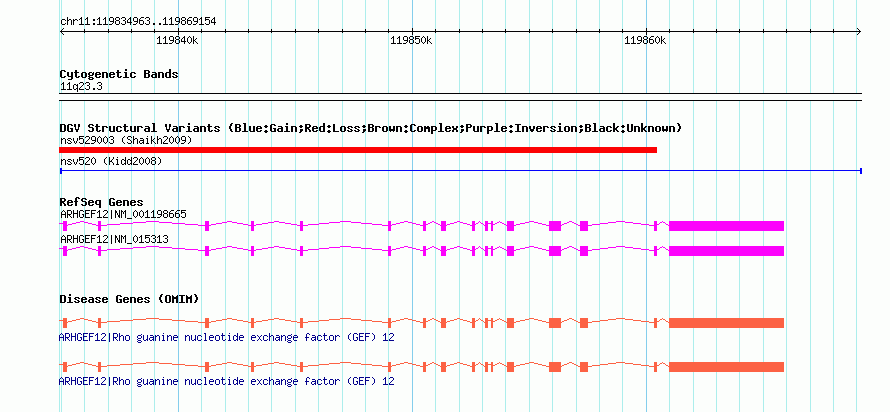Screen dimensions: 890x412
Task: Click the large last exon of NM_015313
Action: pyautogui.click(x=727, y=251)
